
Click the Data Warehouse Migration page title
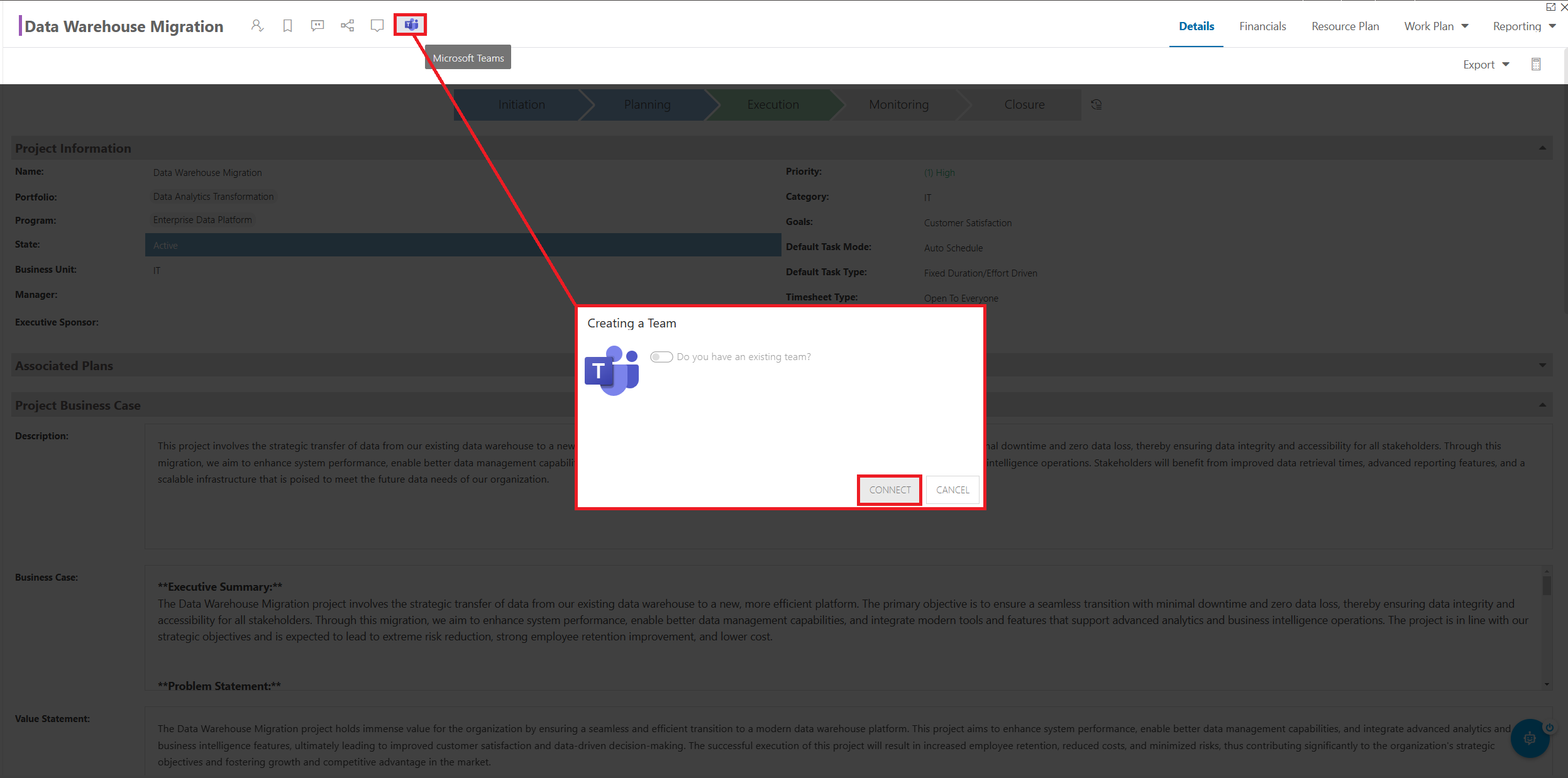124,26
